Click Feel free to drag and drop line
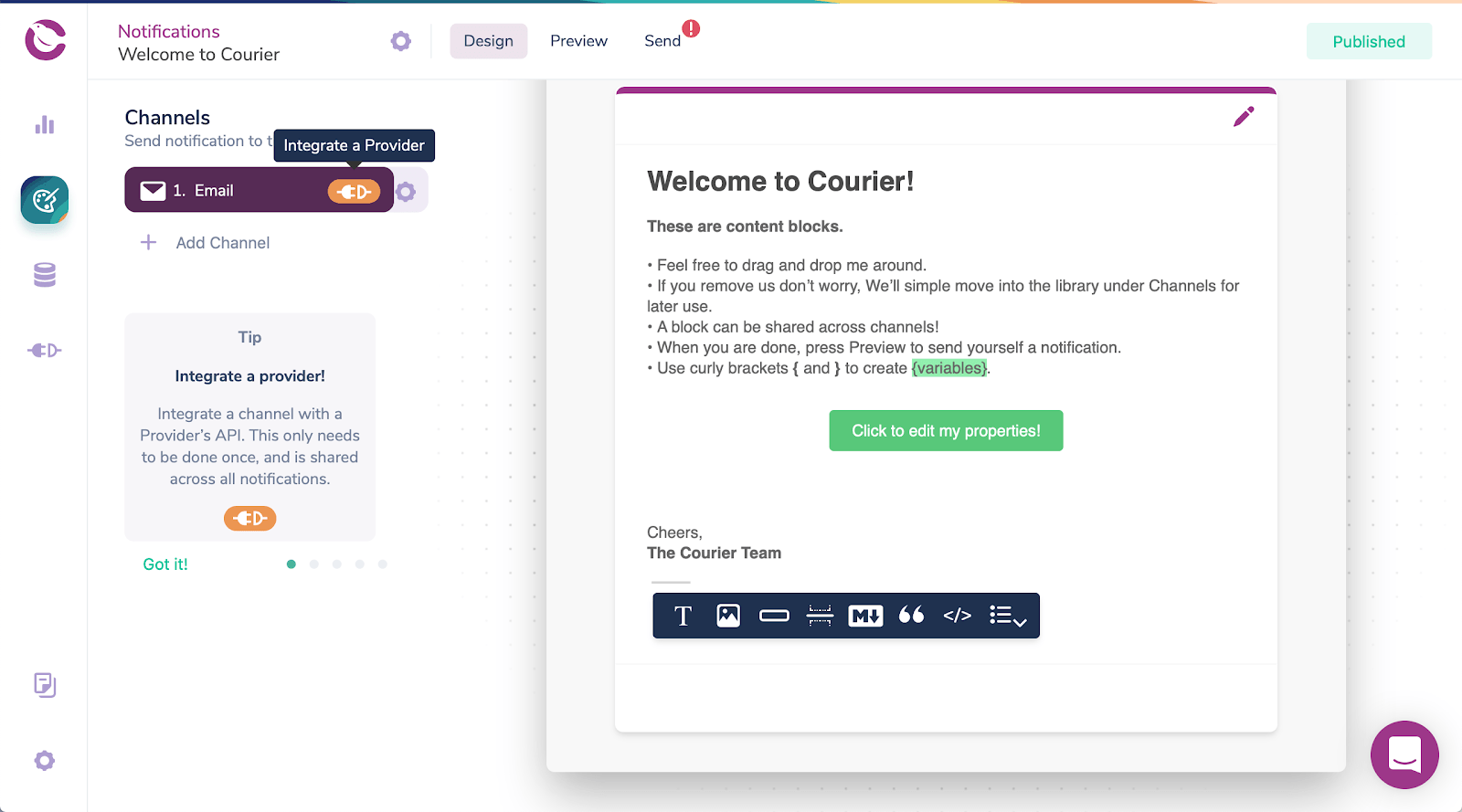Image resolution: width=1462 pixels, height=812 pixels. pos(787,265)
